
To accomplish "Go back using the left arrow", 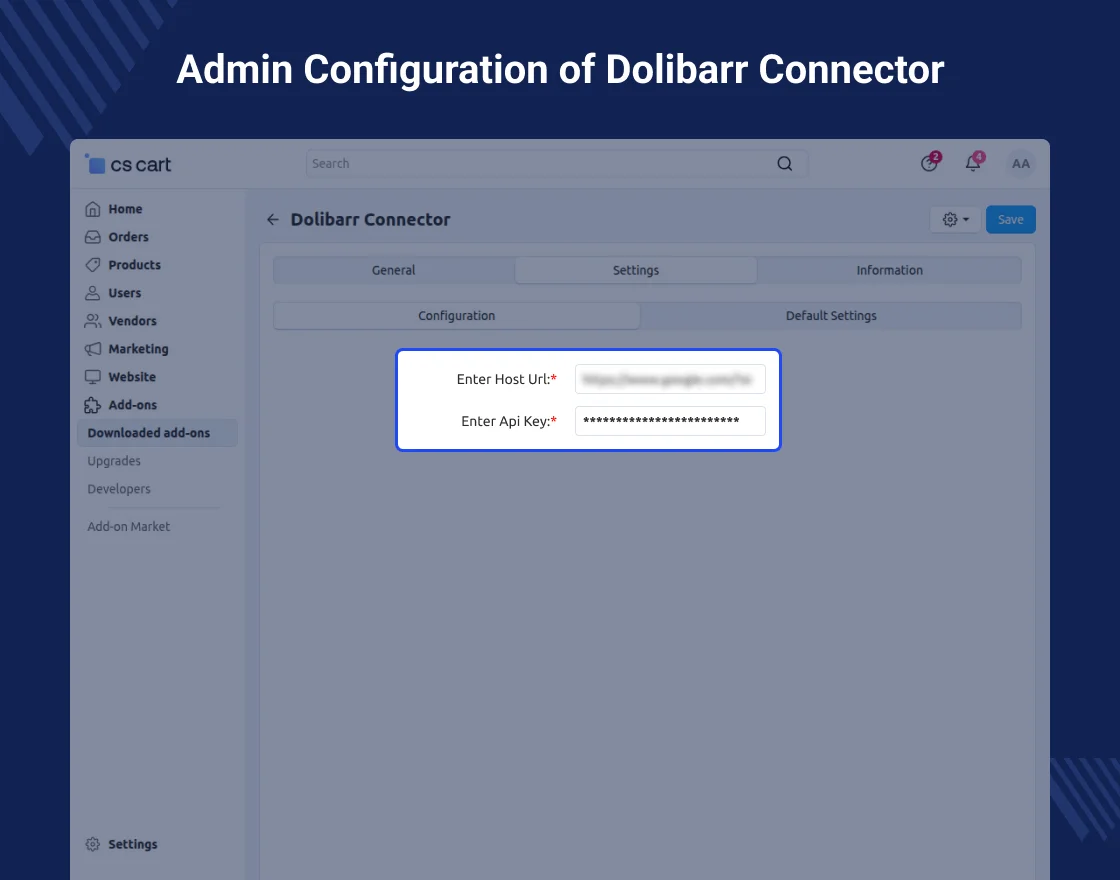I will click(x=272, y=219).
